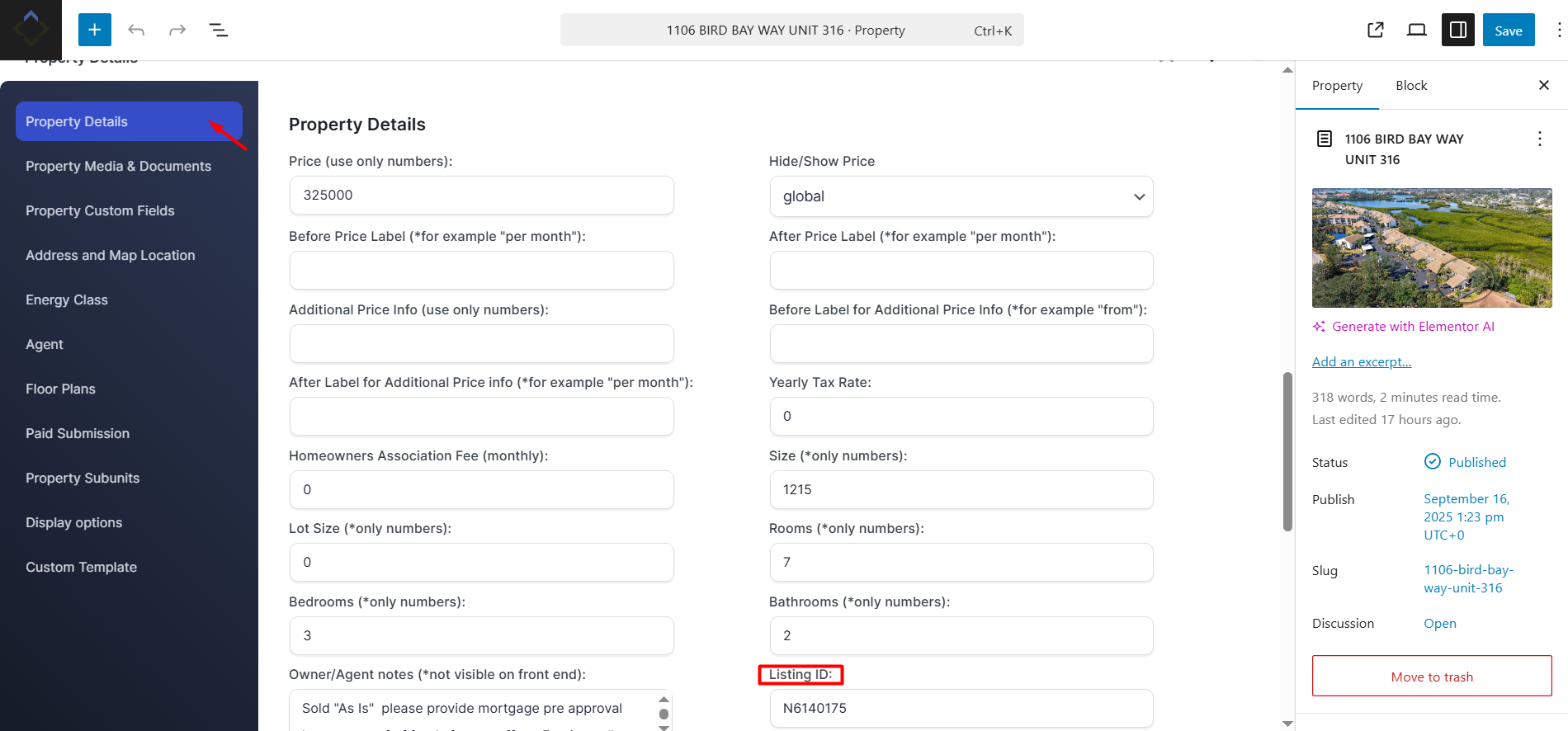This screenshot has width=1568, height=731.
Task: Expand the Hide/Show Price dropdown
Action: [x=961, y=196]
